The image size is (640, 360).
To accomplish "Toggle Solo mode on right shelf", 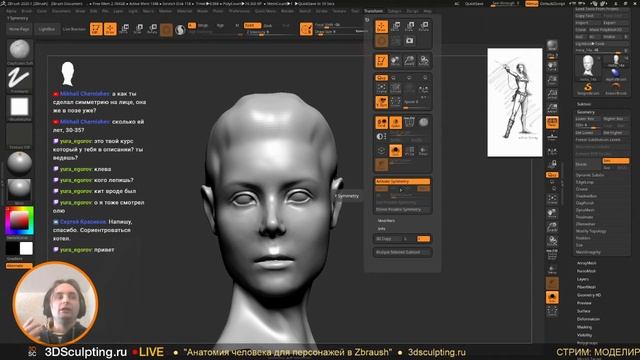I will click(552, 298).
